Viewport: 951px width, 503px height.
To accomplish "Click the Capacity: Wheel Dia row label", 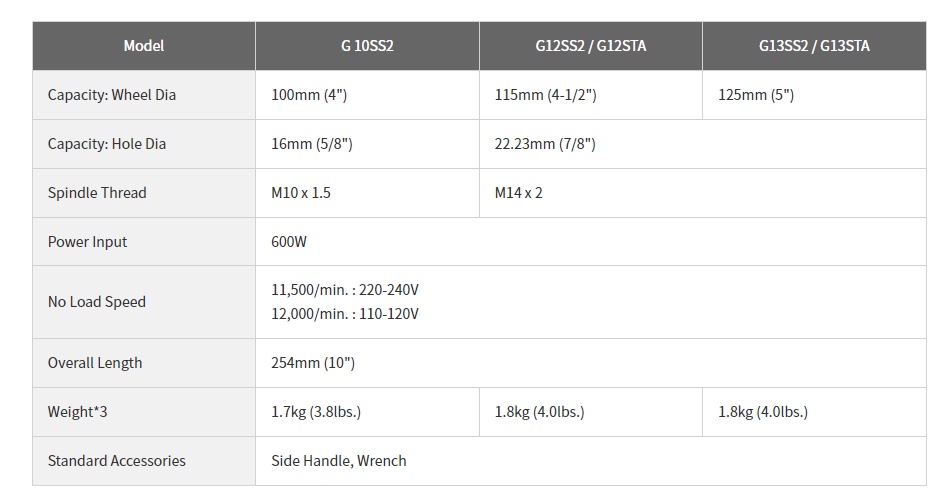I will pyautogui.click(x=112, y=95).
